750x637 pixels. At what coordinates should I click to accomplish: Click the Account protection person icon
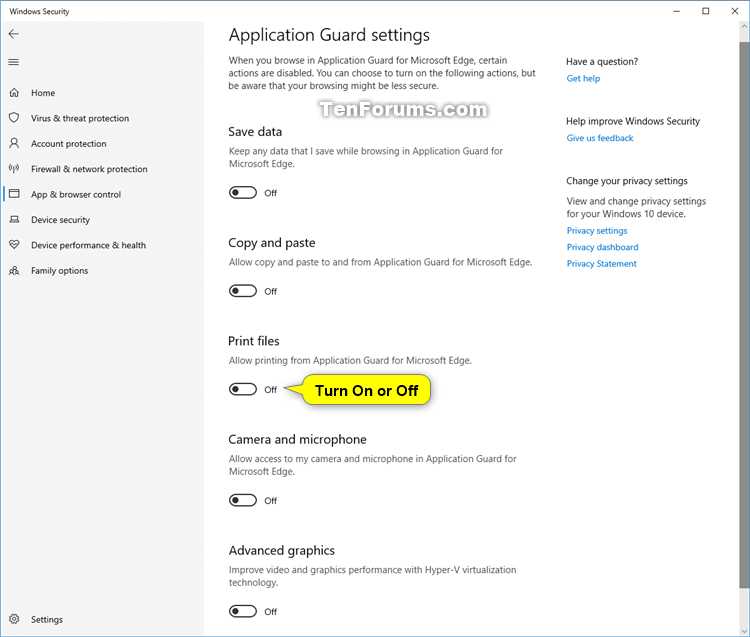click(14, 143)
